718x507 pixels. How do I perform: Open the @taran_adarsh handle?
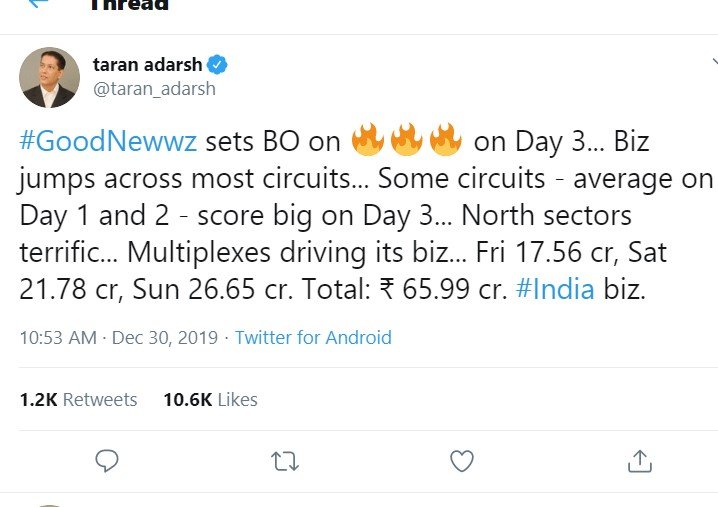tap(154, 89)
